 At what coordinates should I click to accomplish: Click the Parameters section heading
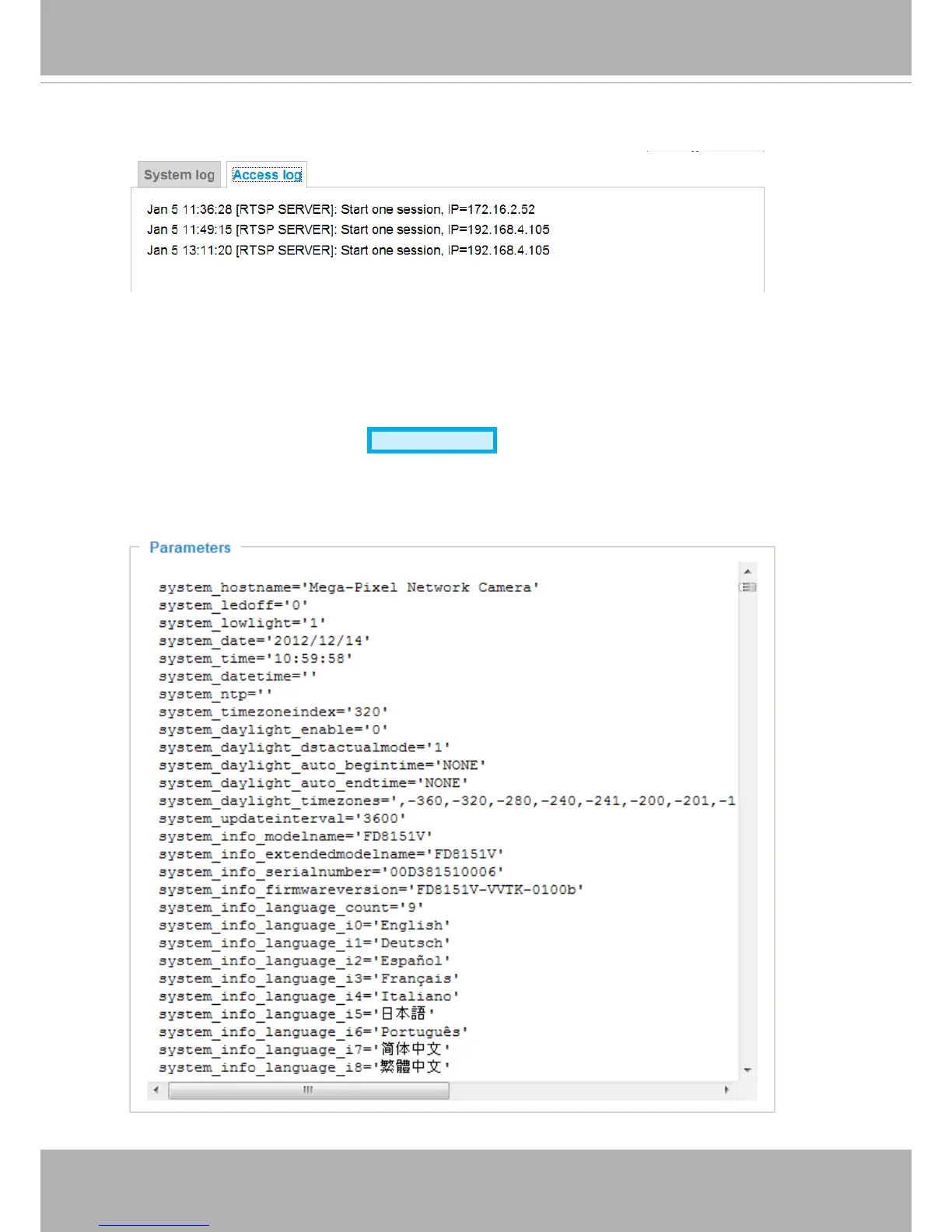coord(190,548)
